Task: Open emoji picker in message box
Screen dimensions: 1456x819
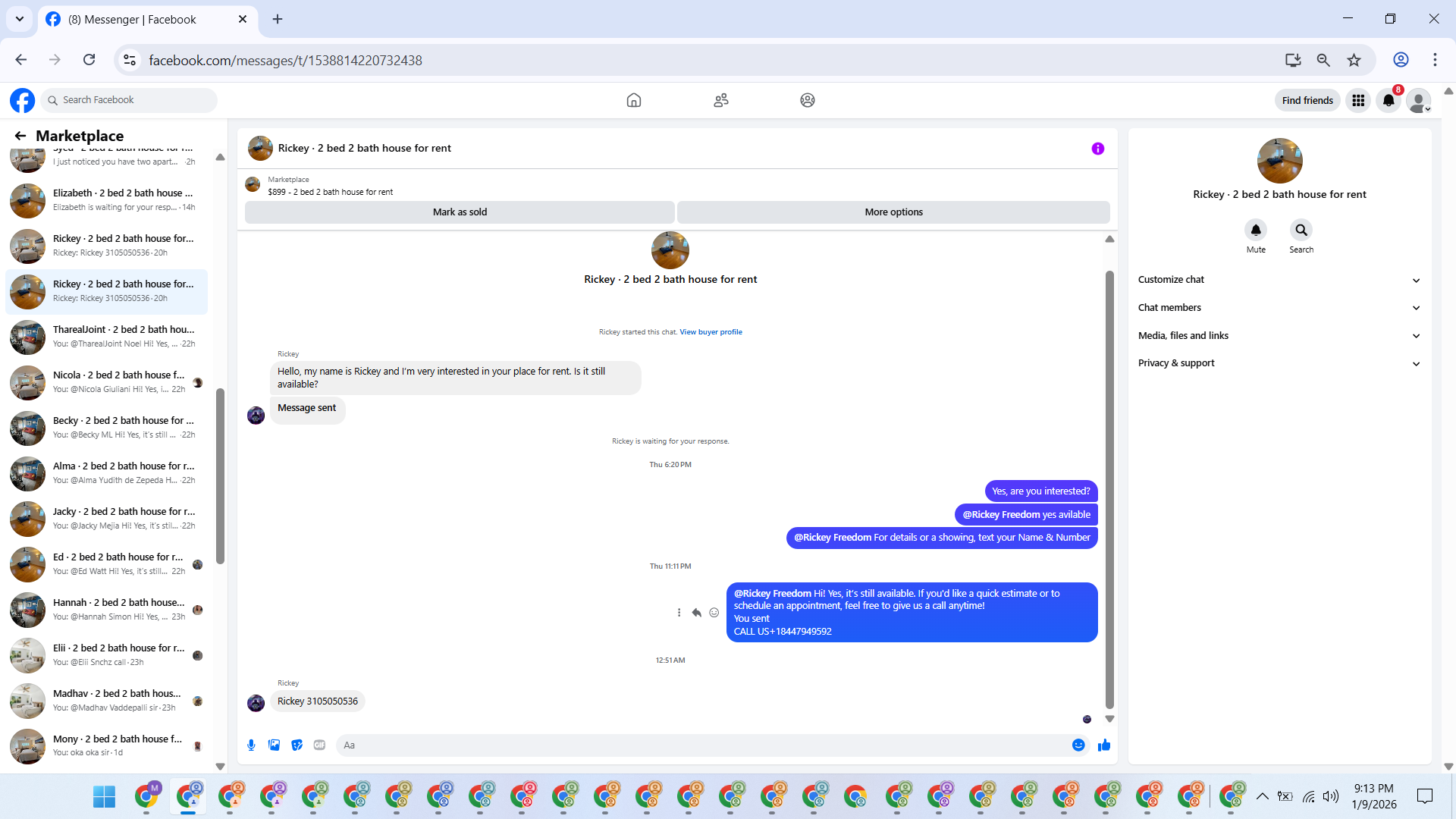Action: click(1078, 745)
